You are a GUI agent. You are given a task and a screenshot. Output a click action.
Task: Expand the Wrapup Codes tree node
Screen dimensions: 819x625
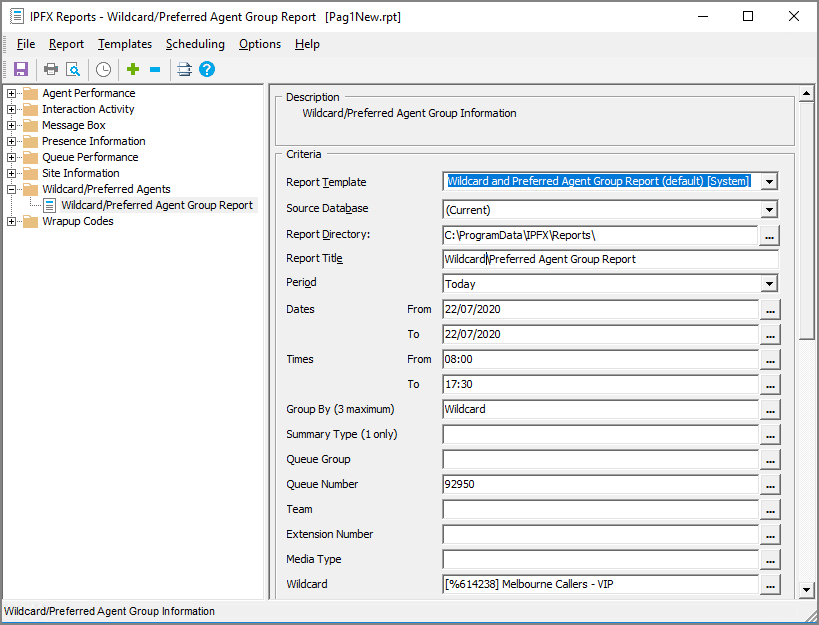(x=11, y=221)
